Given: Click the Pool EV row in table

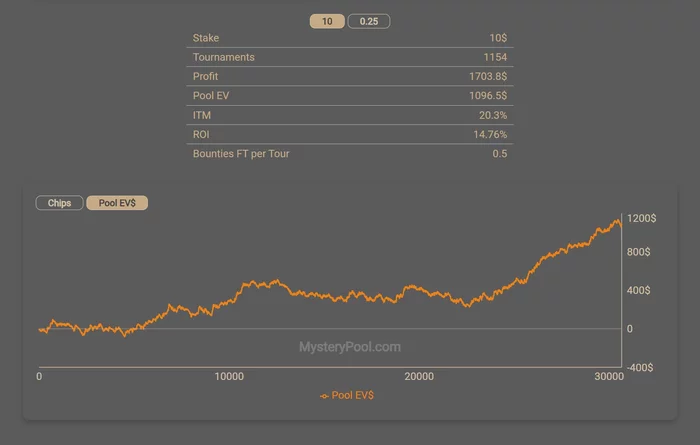Looking at the screenshot, I should point(350,96).
